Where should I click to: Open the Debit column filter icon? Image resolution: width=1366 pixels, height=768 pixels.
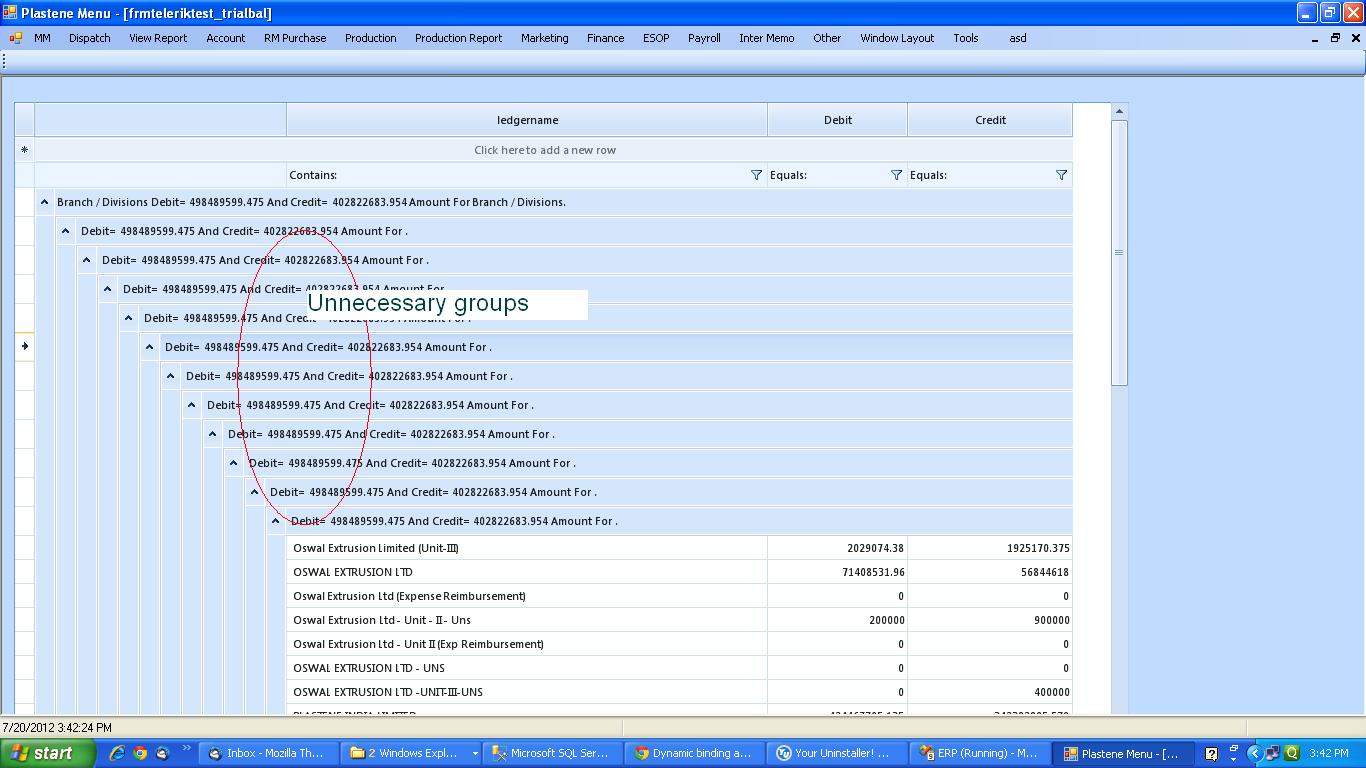pos(896,175)
